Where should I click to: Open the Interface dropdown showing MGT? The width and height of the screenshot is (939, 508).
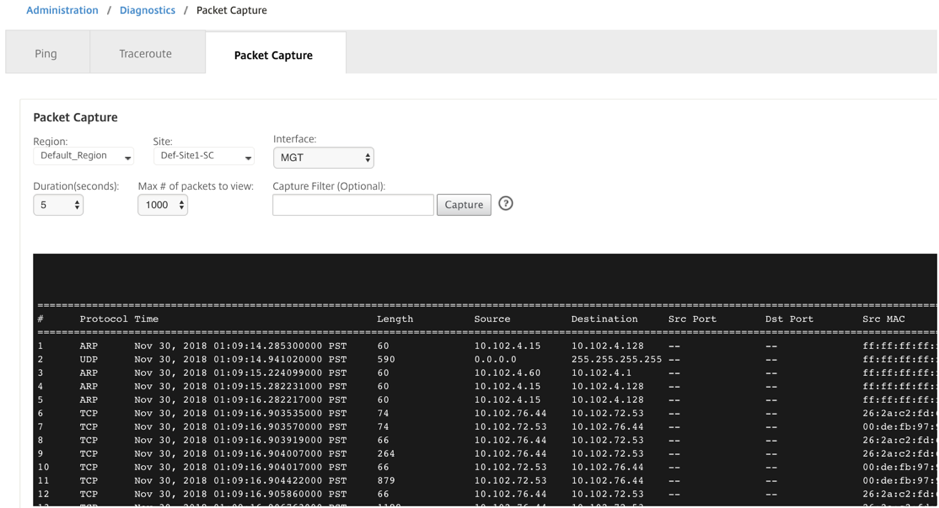[323, 158]
